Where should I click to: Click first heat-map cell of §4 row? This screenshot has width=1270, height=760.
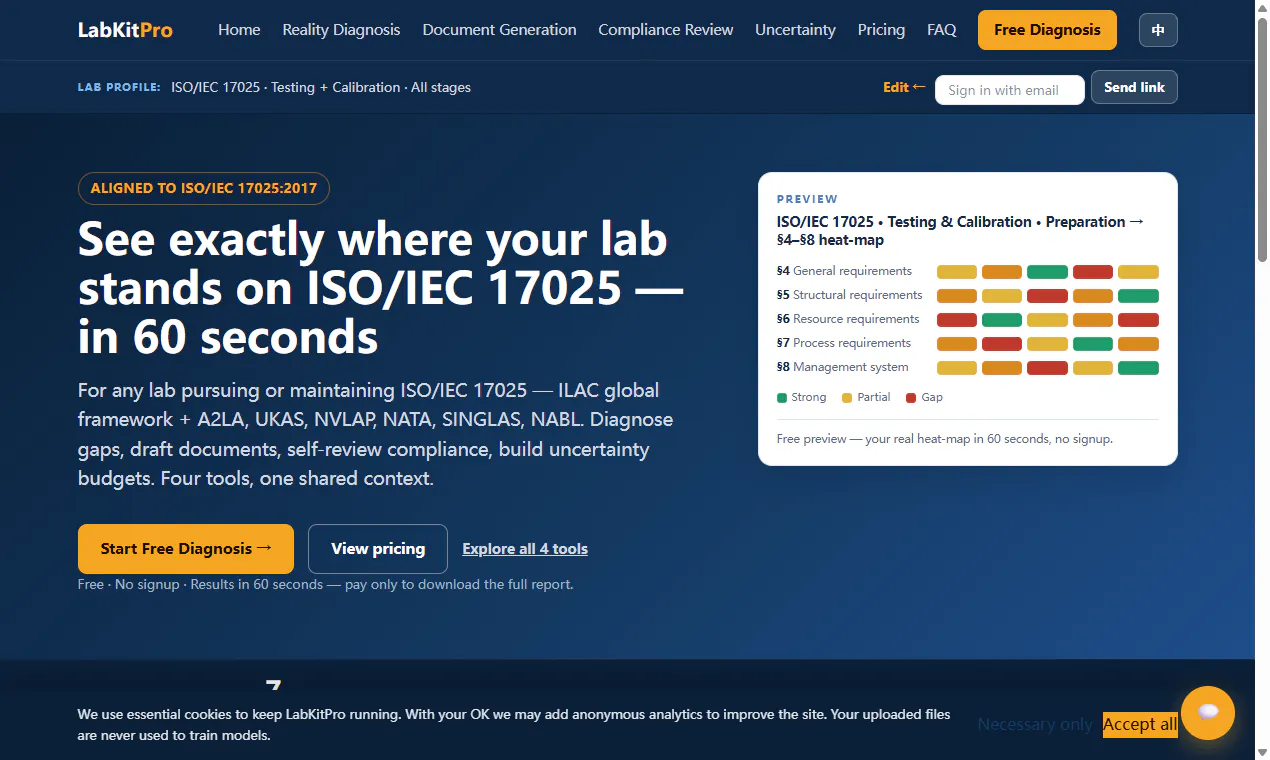coord(956,272)
